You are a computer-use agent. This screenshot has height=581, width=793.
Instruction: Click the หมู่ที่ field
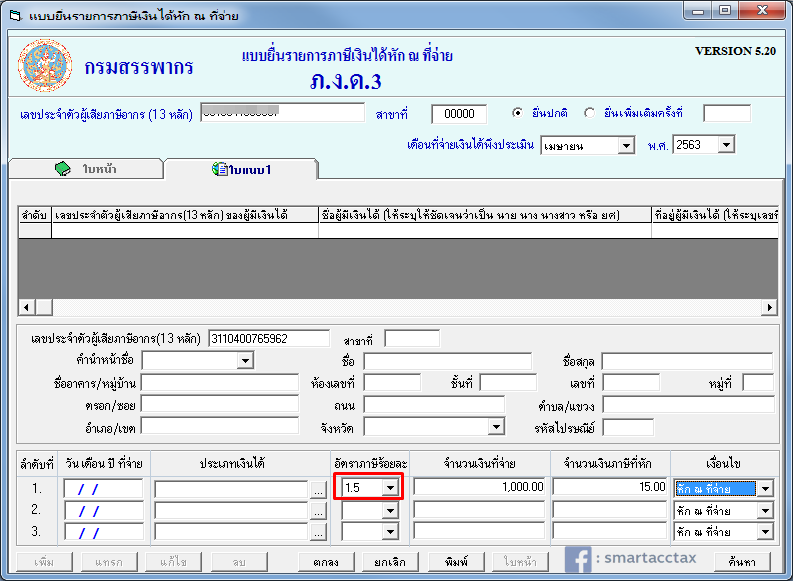pos(758,382)
